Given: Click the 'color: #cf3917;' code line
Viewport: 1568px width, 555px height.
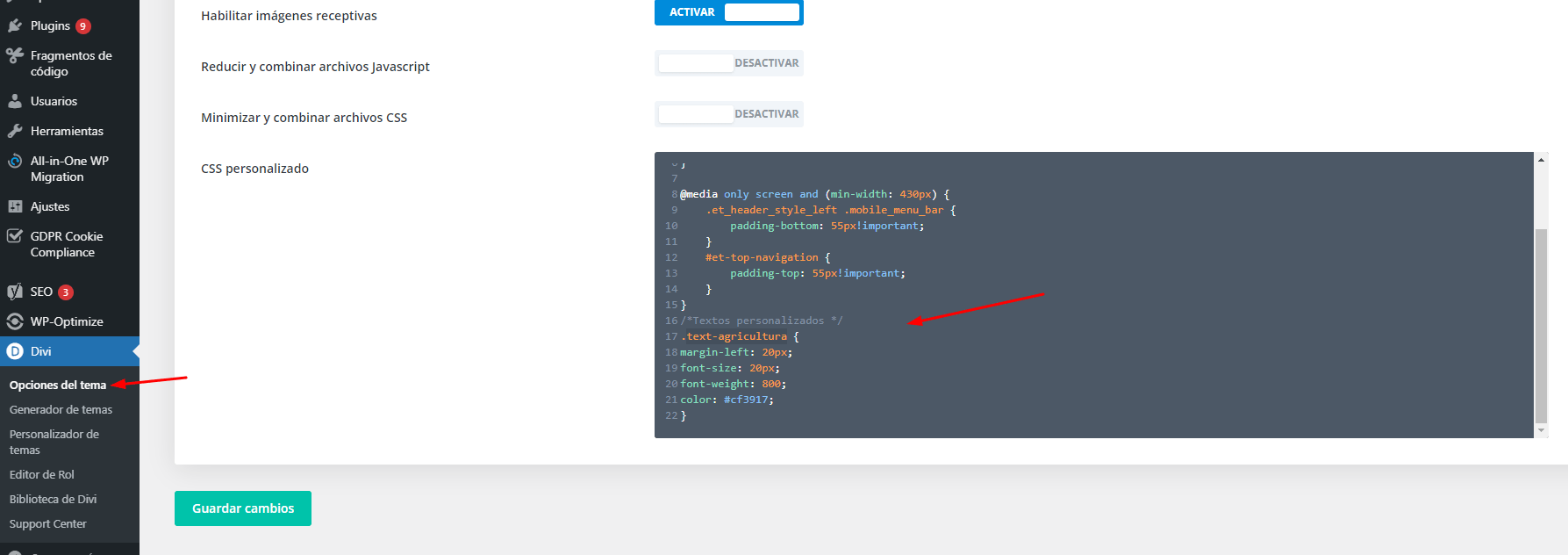Looking at the screenshot, I should point(727,400).
